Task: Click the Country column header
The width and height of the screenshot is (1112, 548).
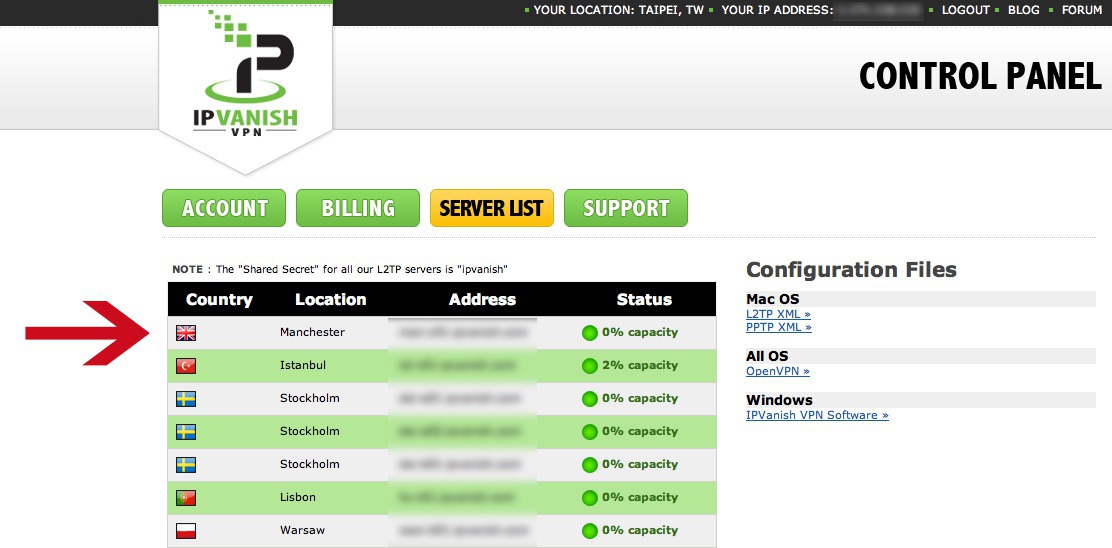Action: tap(219, 299)
